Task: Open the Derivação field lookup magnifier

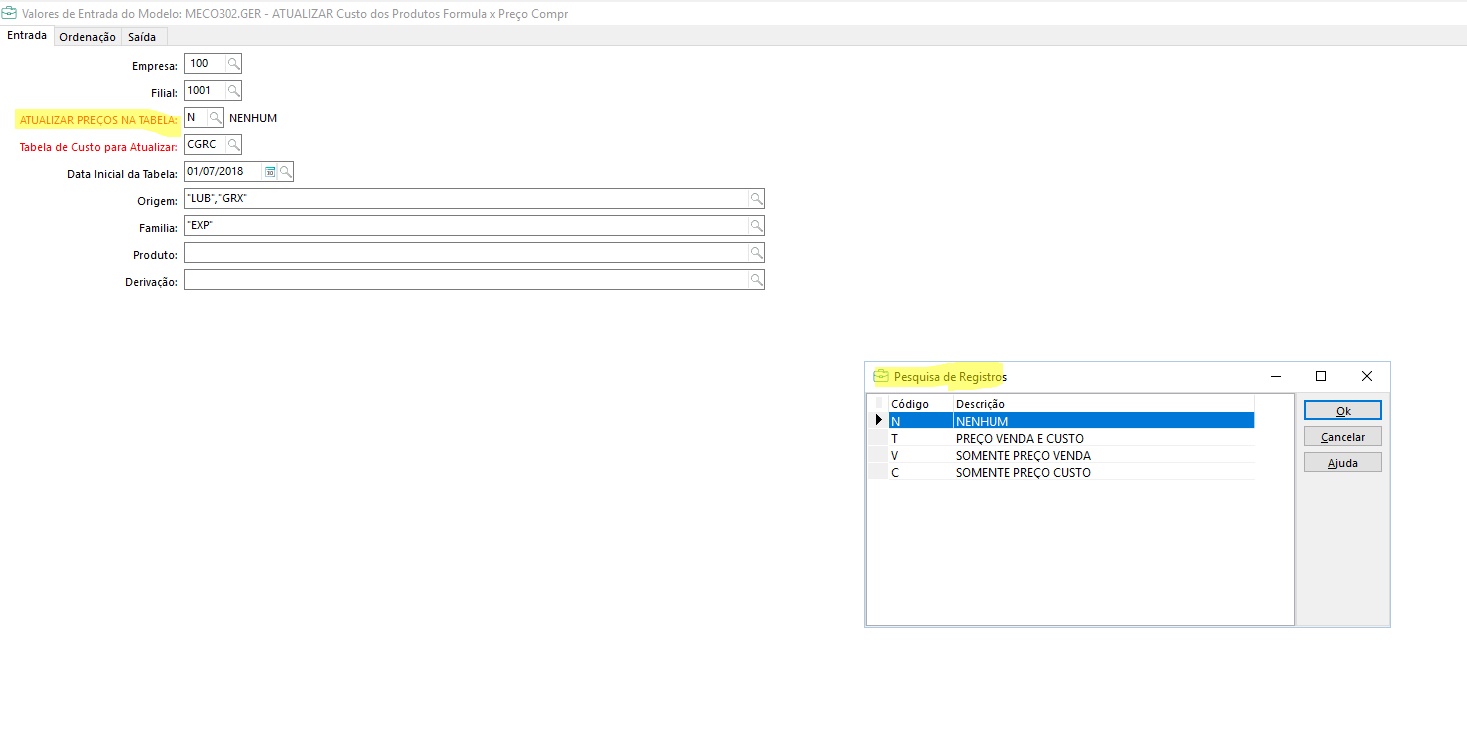Action: 756,280
